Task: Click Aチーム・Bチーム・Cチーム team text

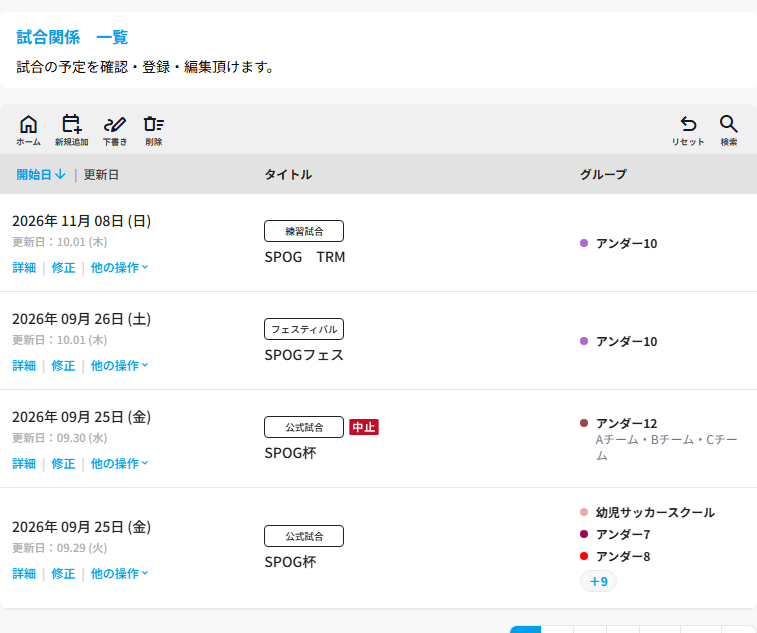Action: pyautogui.click(x=667, y=448)
